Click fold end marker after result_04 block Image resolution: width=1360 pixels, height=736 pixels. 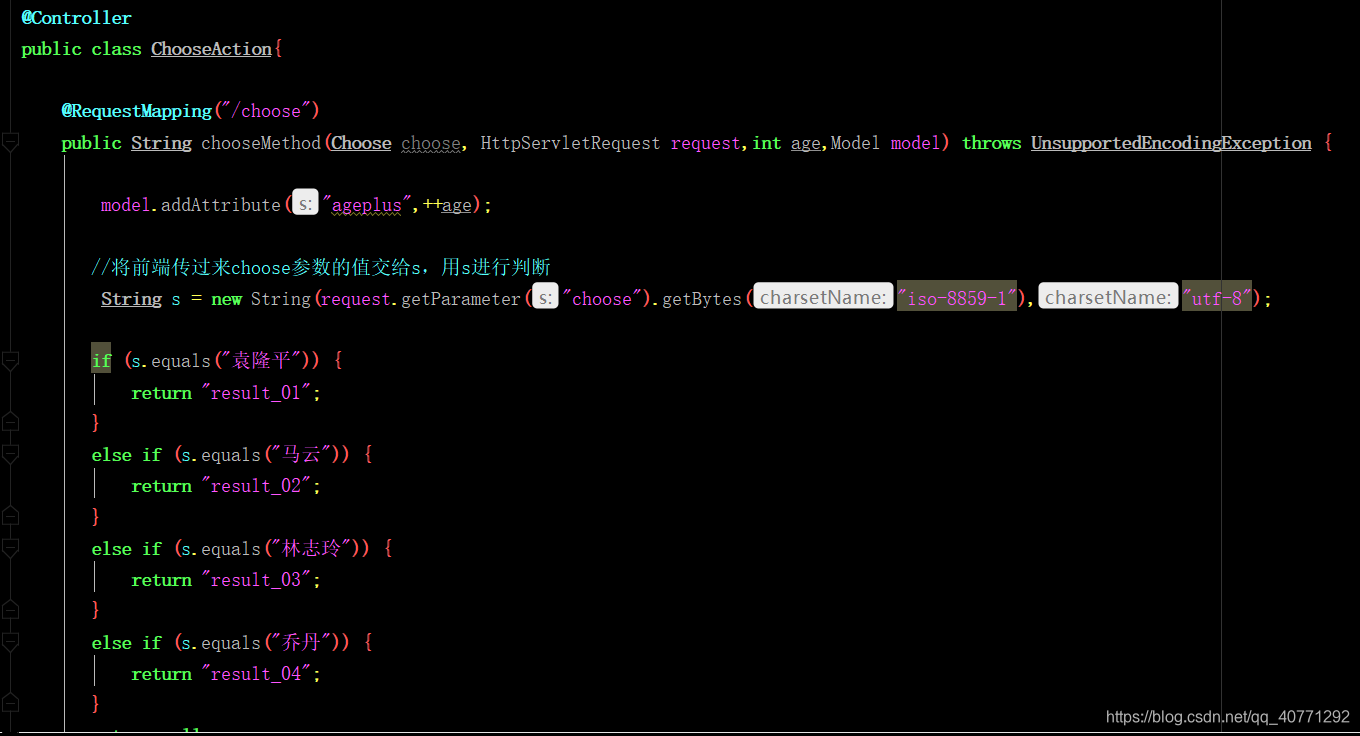click(10, 703)
